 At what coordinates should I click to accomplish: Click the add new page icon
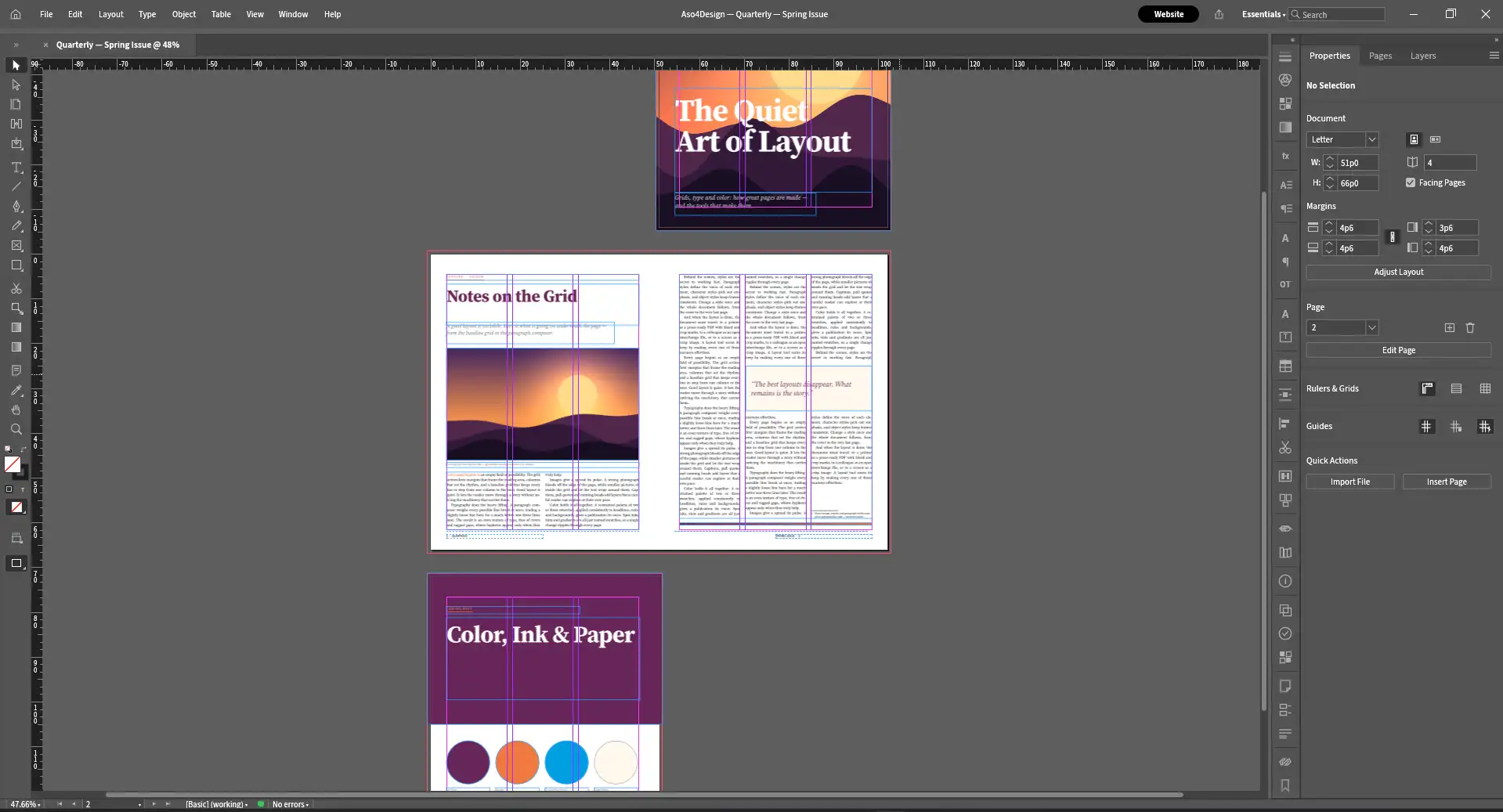coord(1450,328)
